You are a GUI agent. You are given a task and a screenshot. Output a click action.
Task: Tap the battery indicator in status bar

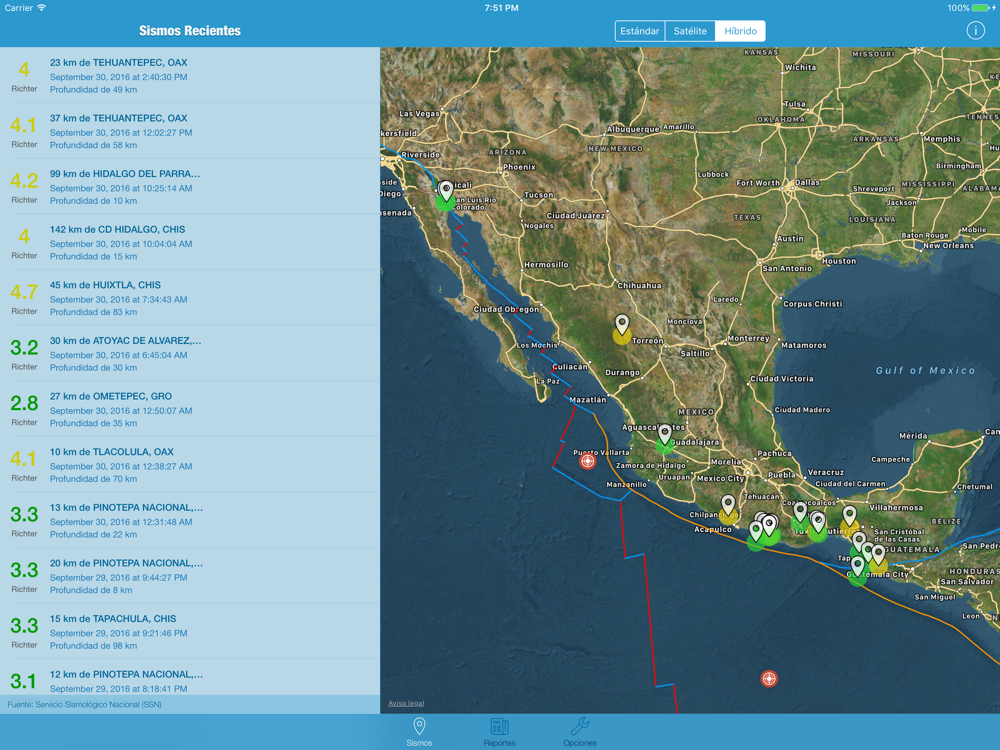[983, 8]
